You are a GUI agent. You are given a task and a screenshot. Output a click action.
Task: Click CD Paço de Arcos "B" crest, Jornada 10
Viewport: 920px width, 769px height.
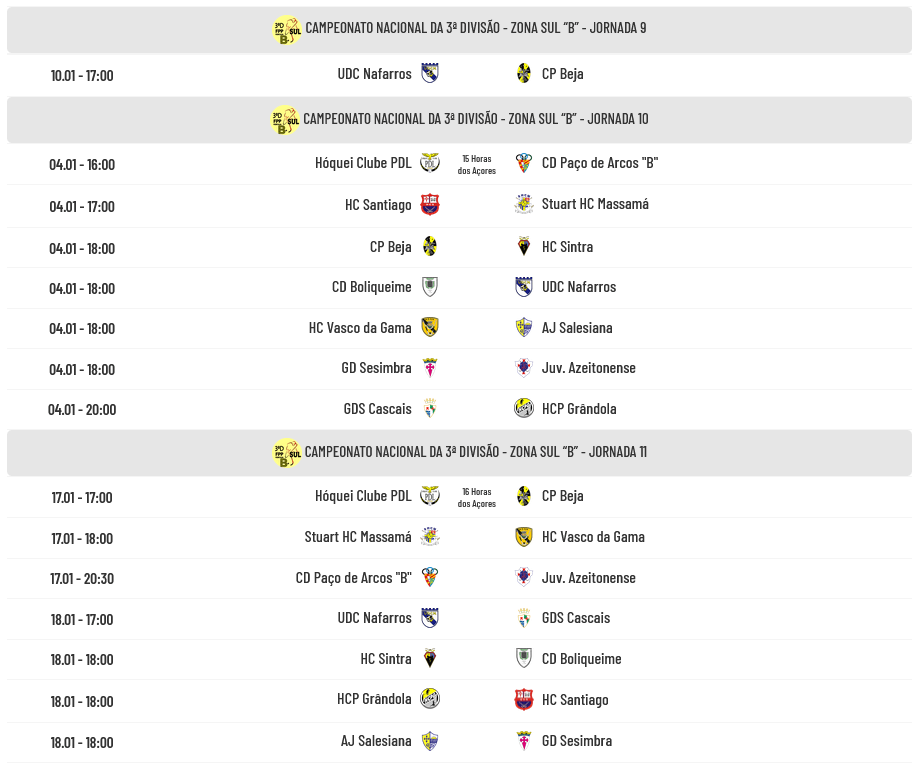tap(524, 163)
